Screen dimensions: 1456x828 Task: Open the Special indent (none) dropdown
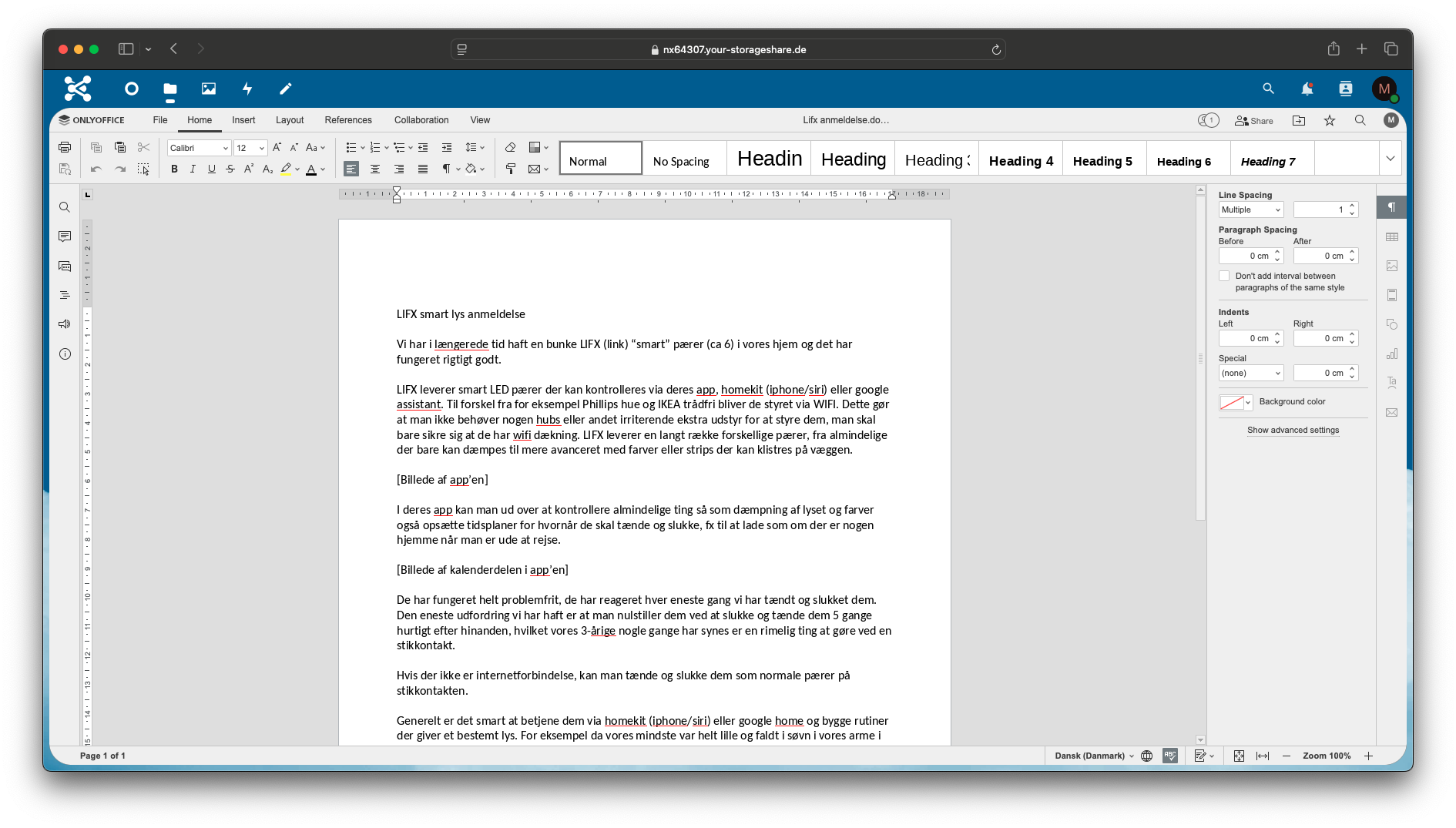1250,373
